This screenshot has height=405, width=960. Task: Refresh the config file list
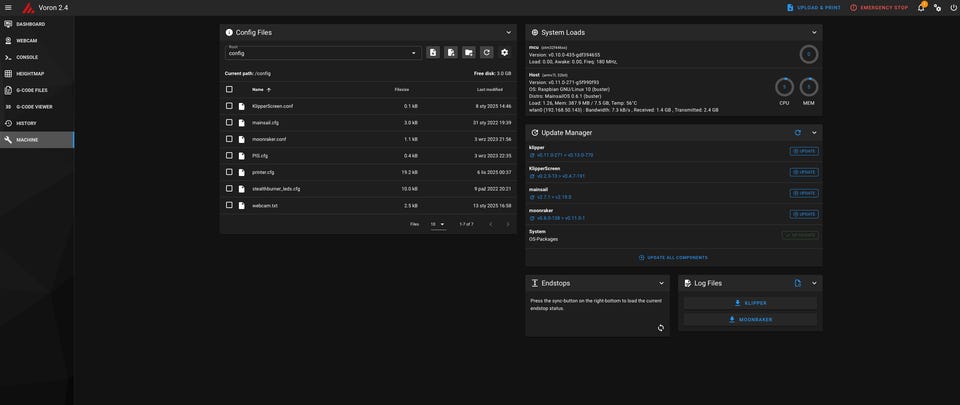[487, 53]
